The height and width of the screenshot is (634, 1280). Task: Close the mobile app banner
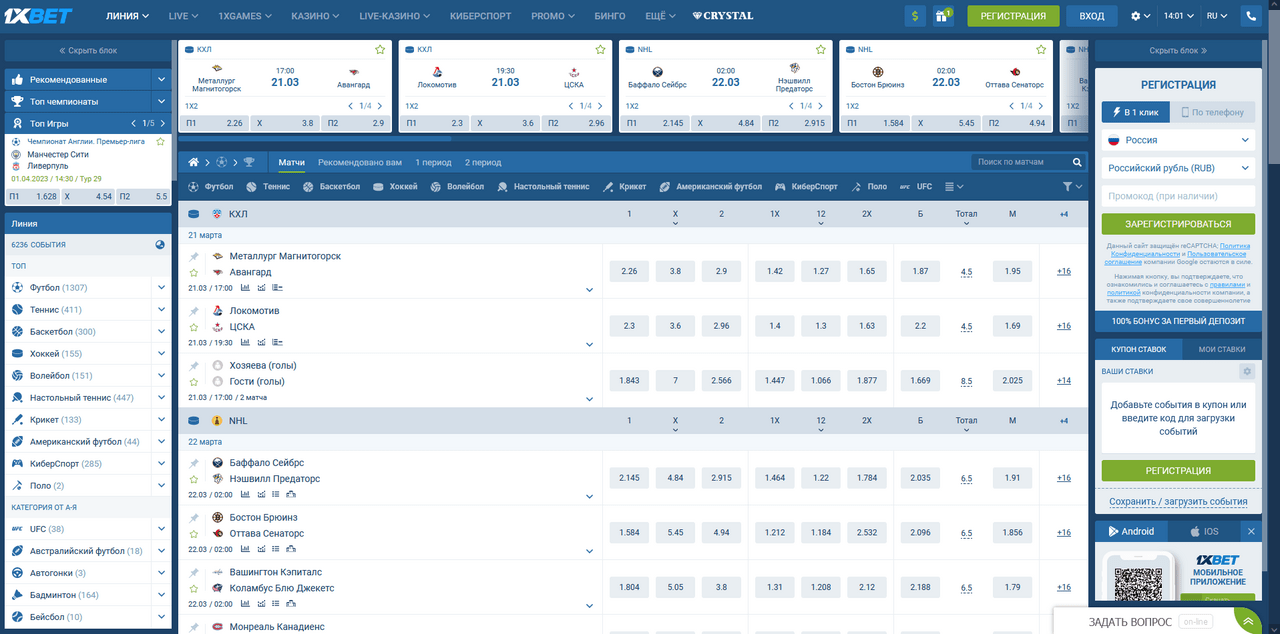1250,531
